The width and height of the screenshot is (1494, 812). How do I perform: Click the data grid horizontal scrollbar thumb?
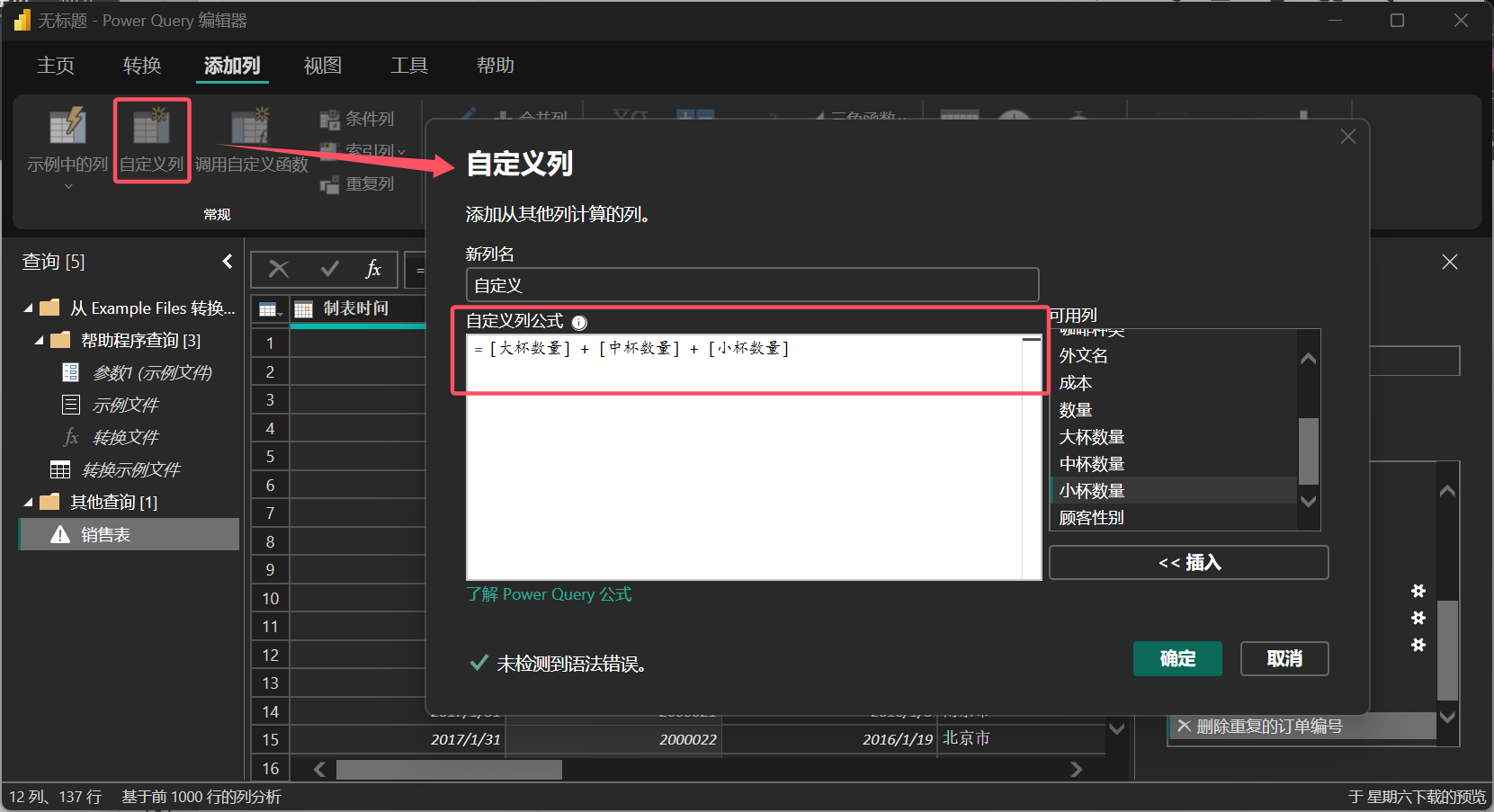coord(449,770)
